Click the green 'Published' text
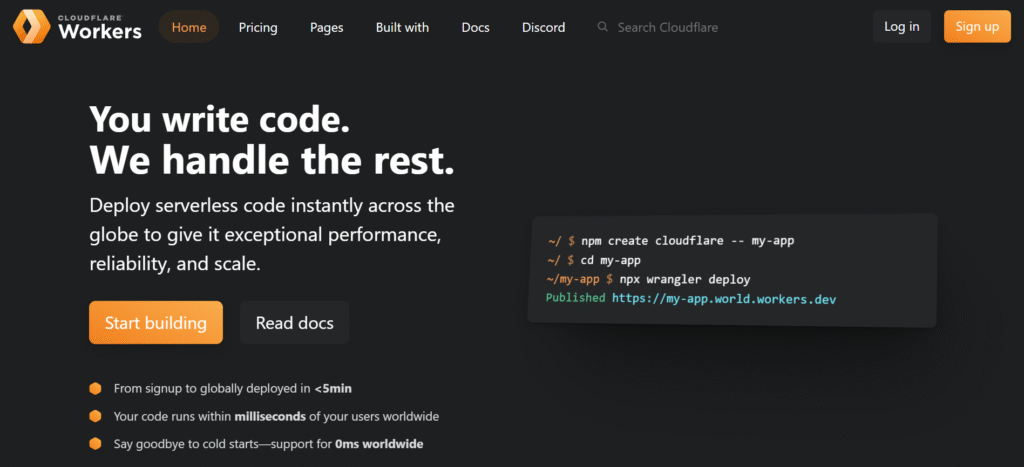Image resolution: width=1024 pixels, height=467 pixels. pos(575,298)
